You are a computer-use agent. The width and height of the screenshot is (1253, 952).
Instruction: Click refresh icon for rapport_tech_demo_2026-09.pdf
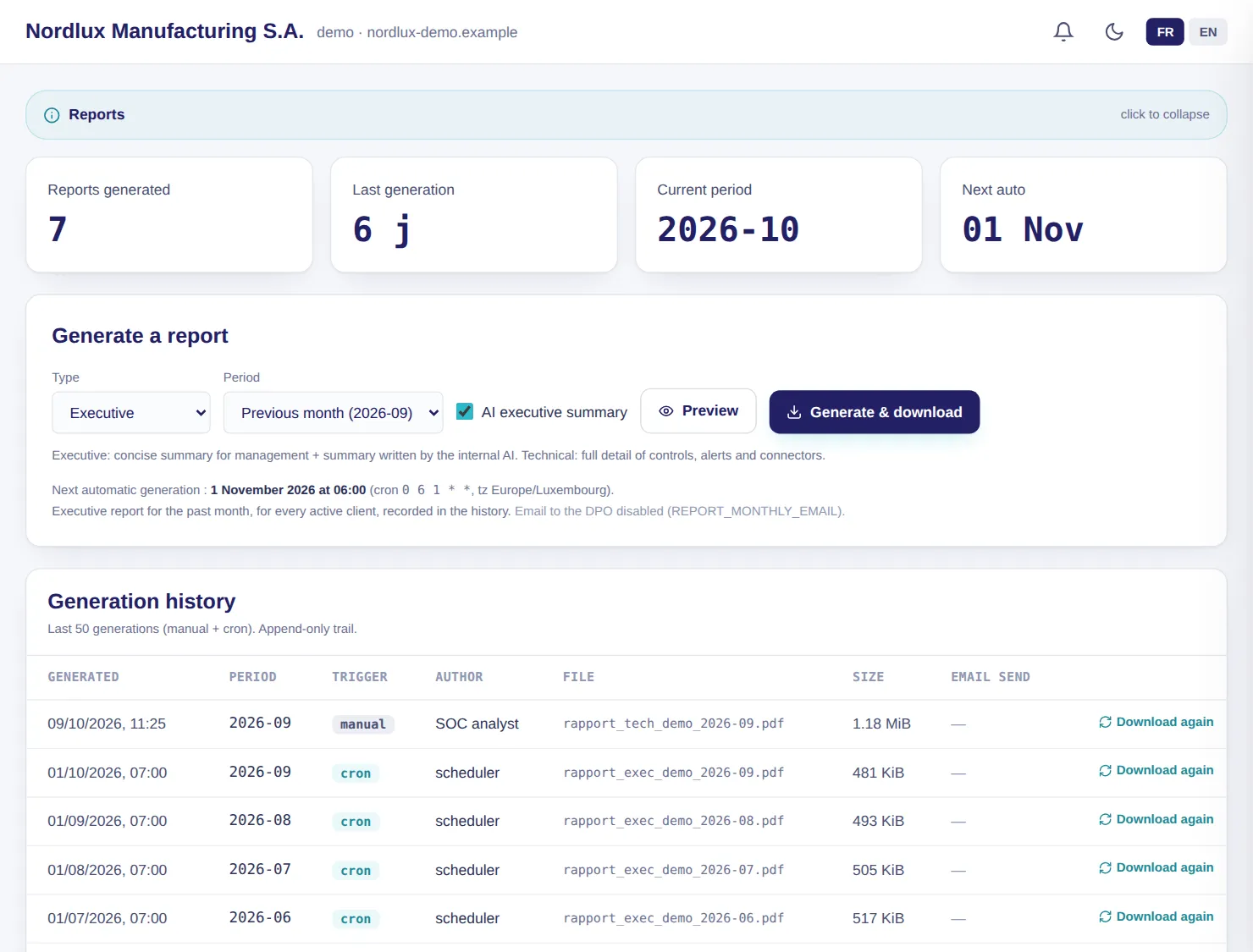click(x=1105, y=722)
